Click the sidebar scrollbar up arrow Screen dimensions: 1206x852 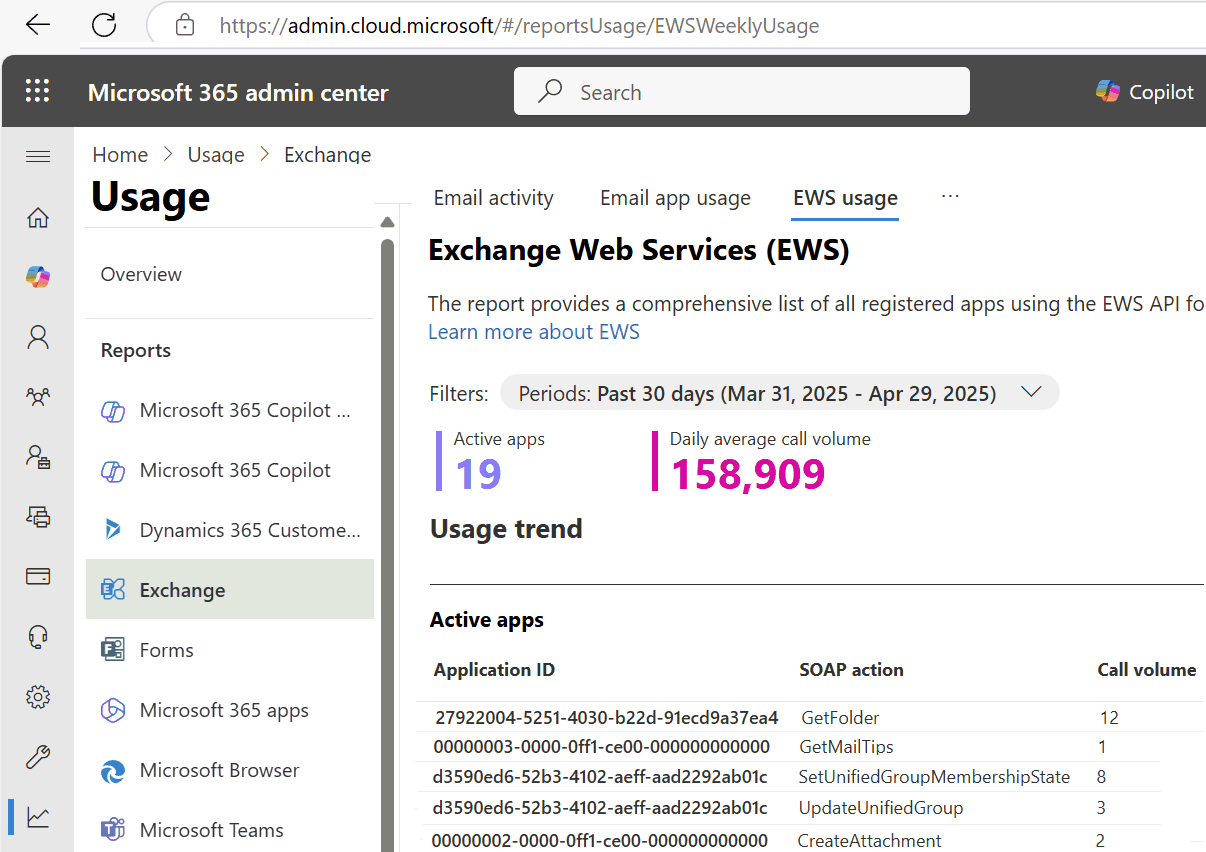coord(387,222)
